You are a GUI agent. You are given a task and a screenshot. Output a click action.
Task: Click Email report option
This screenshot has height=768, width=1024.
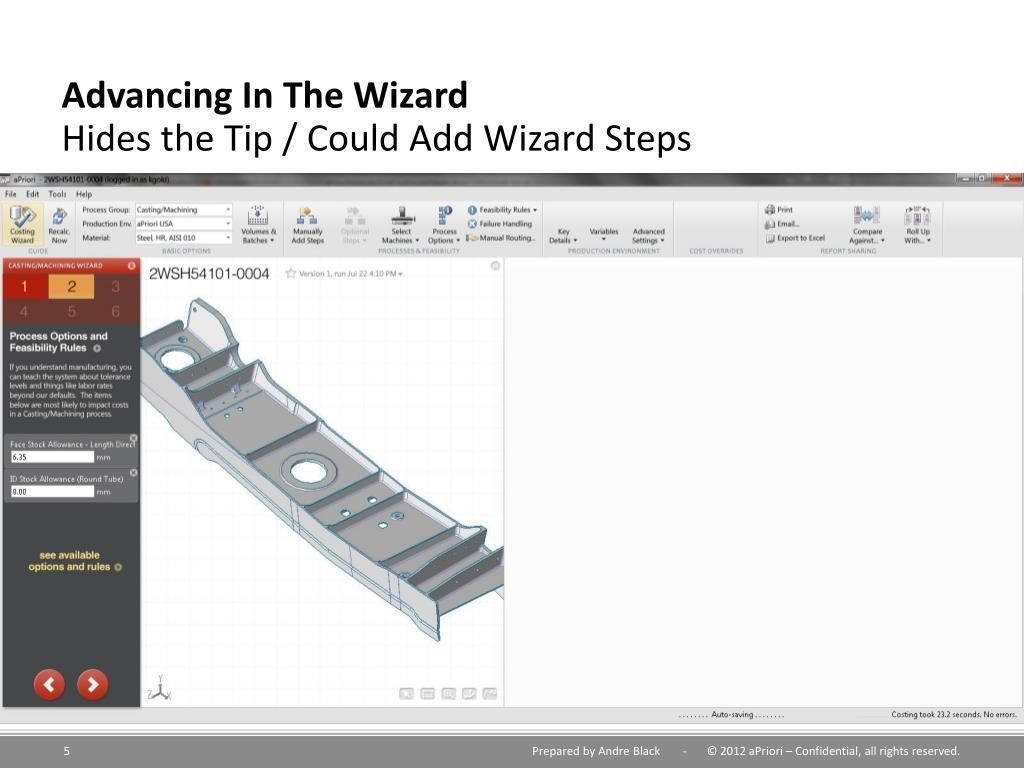[782, 224]
